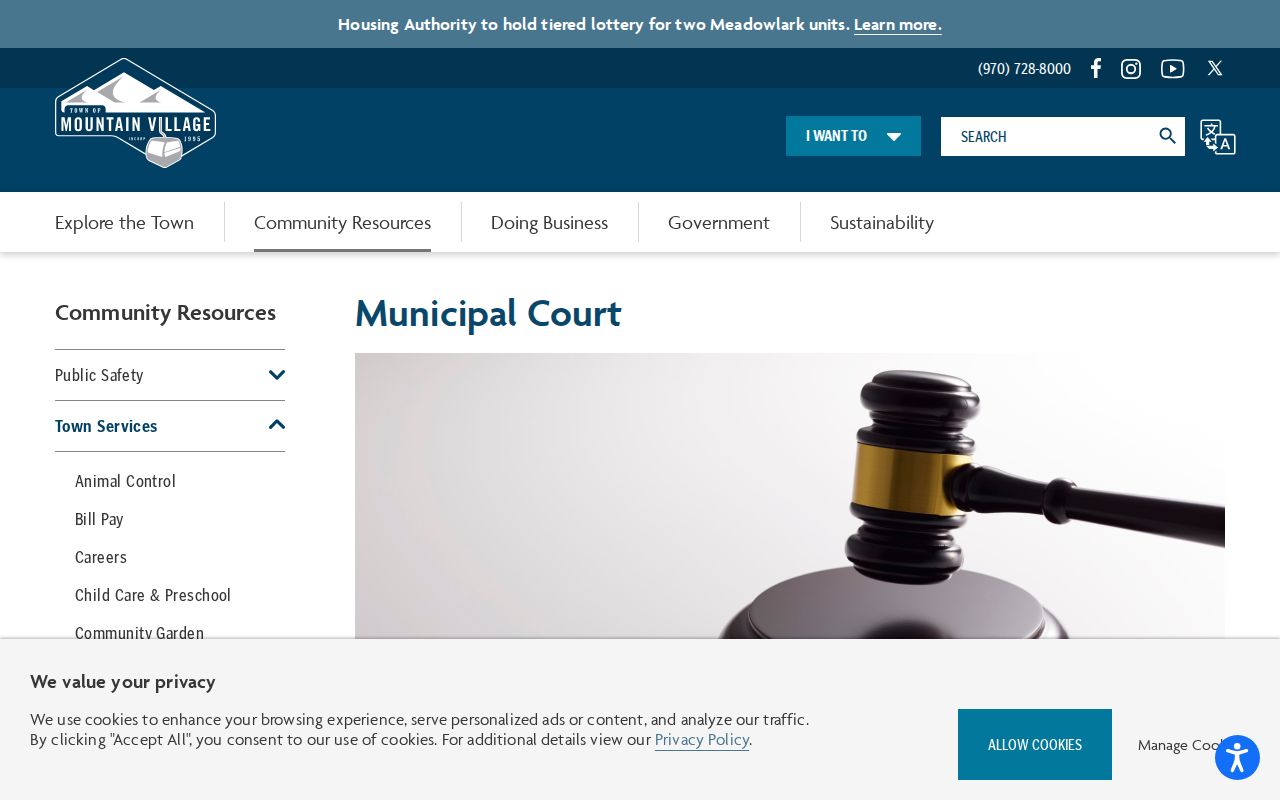The width and height of the screenshot is (1280, 800).
Task: Collapse the Town Services section chevron
Action: (277, 425)
